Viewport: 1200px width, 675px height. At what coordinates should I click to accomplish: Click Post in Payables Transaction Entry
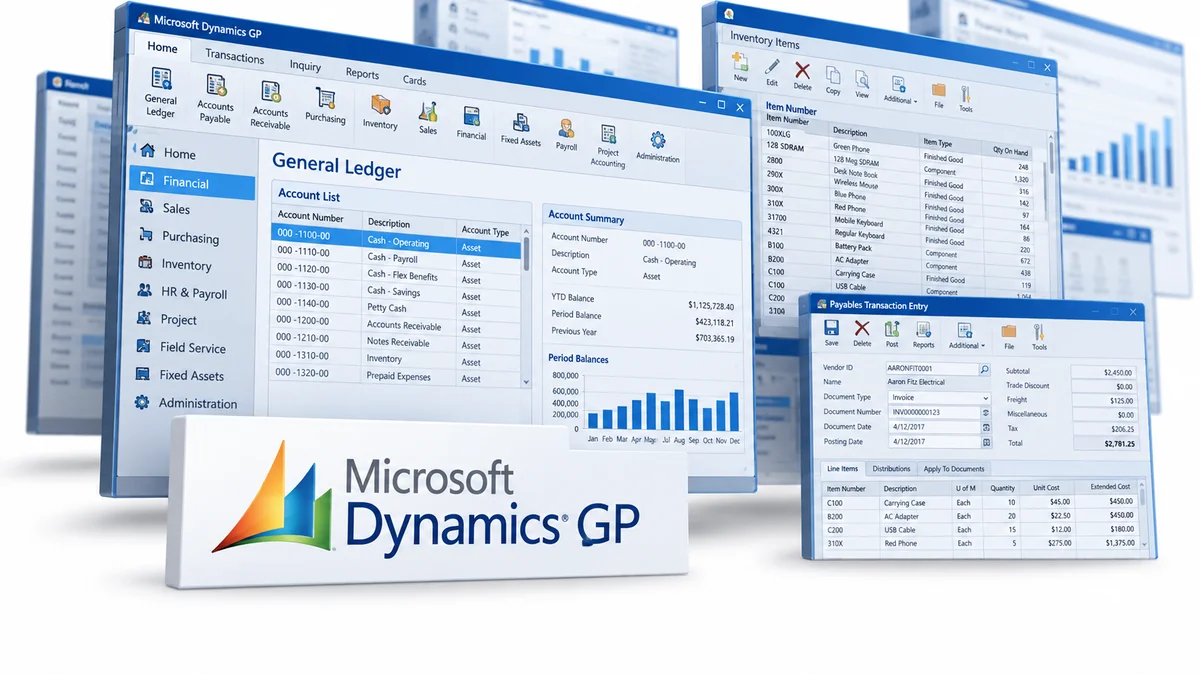click(892, 335)
